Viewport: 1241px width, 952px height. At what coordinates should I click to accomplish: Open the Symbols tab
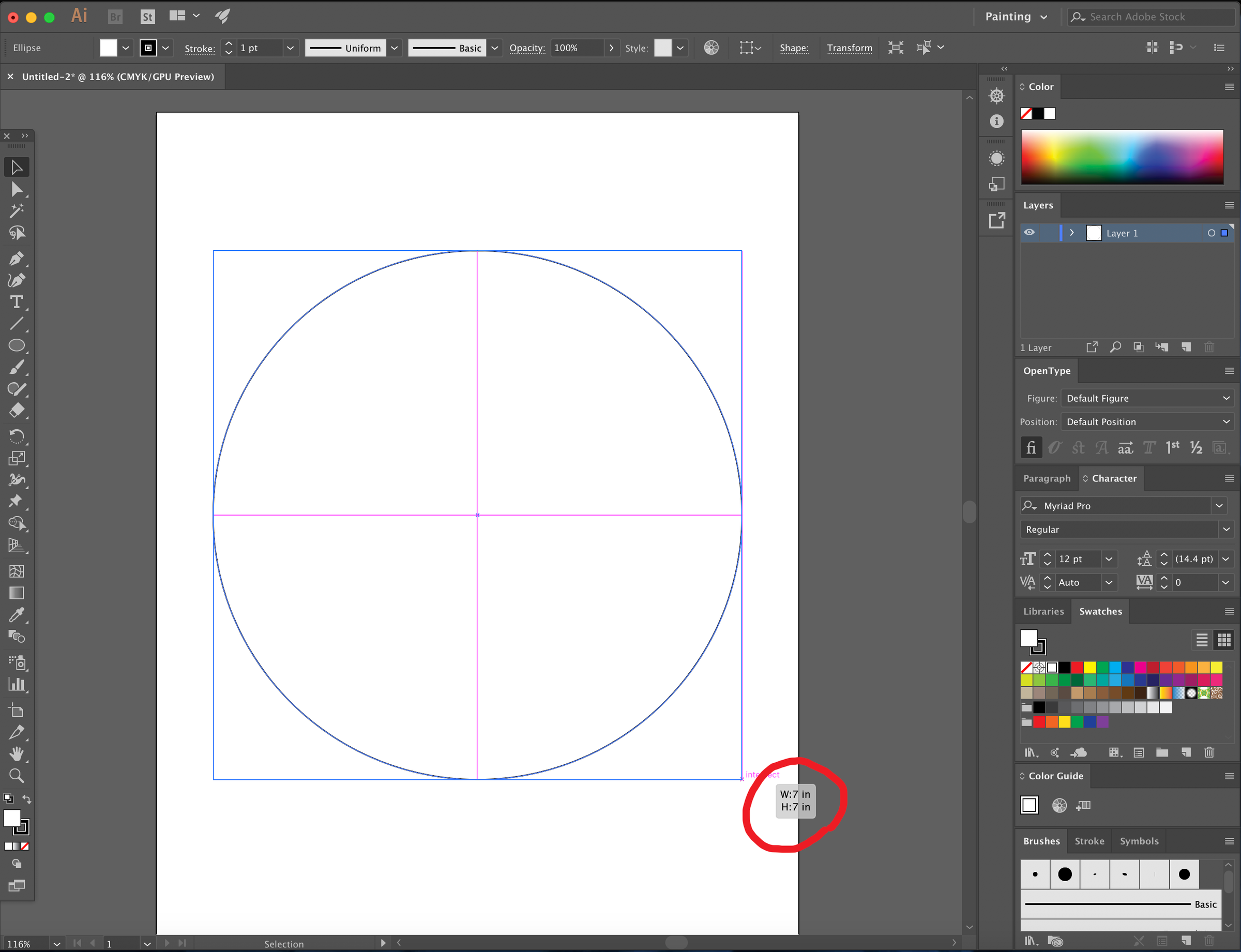(x=1139, y=840)
